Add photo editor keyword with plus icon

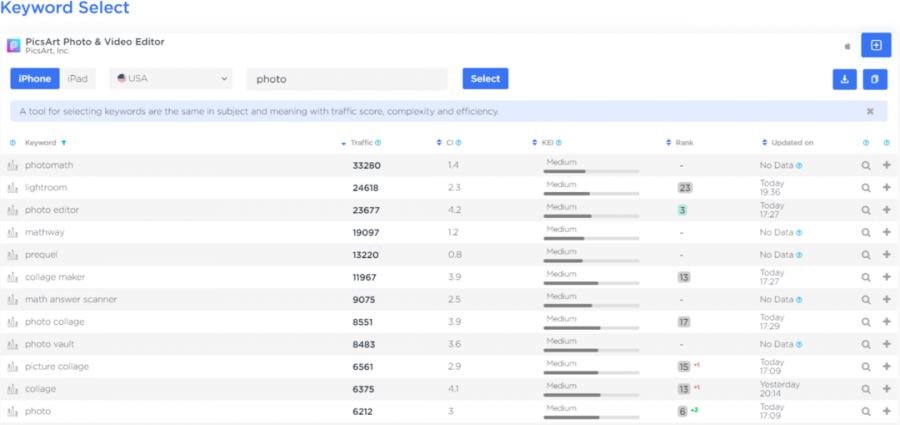coord(886,210)
